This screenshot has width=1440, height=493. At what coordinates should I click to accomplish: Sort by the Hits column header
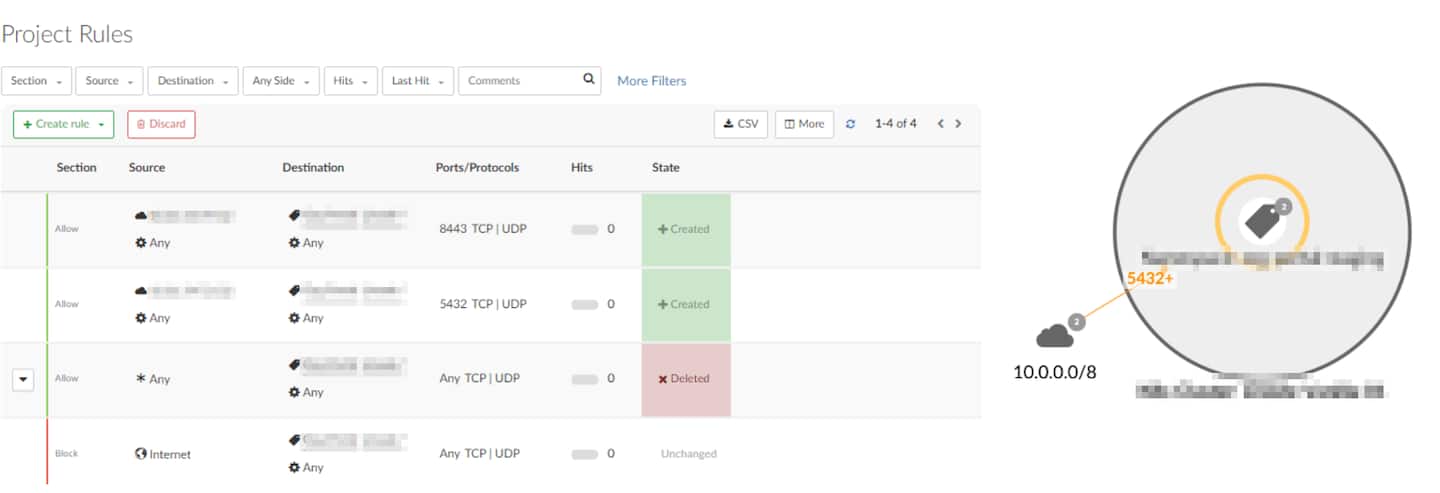point(582,168)
